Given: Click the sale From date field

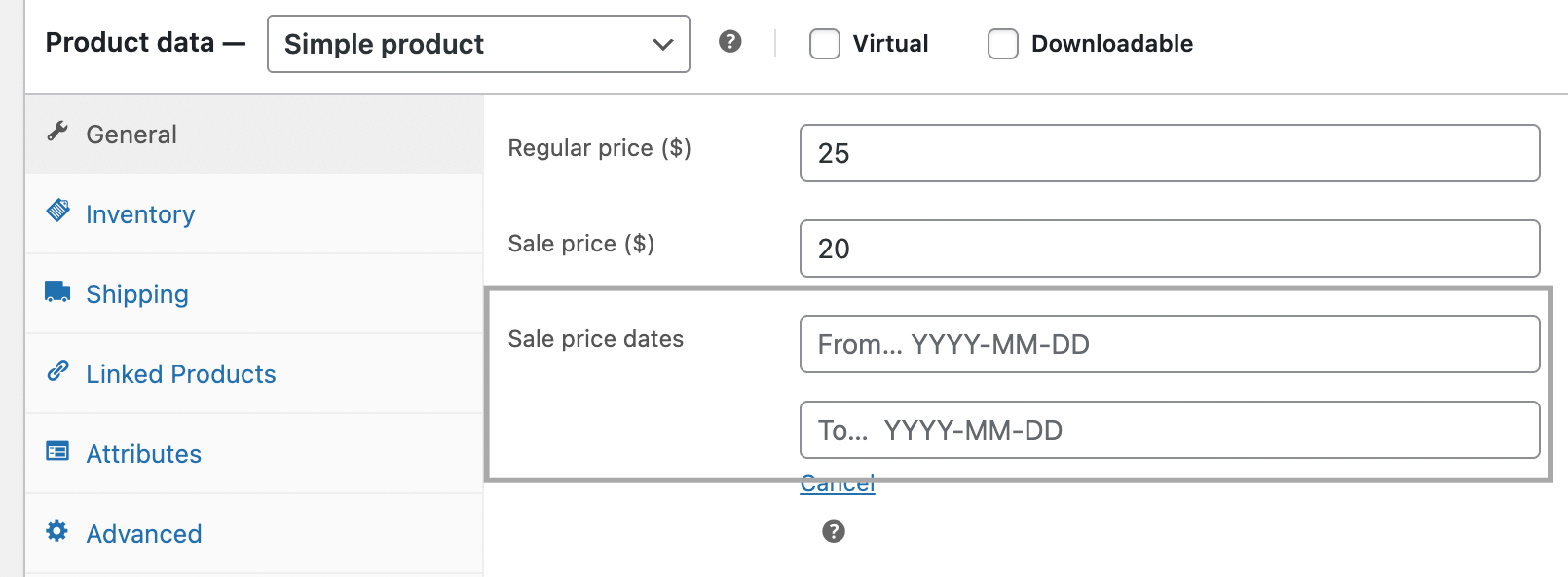Looking at the screenshot, I should (1170, 344).
